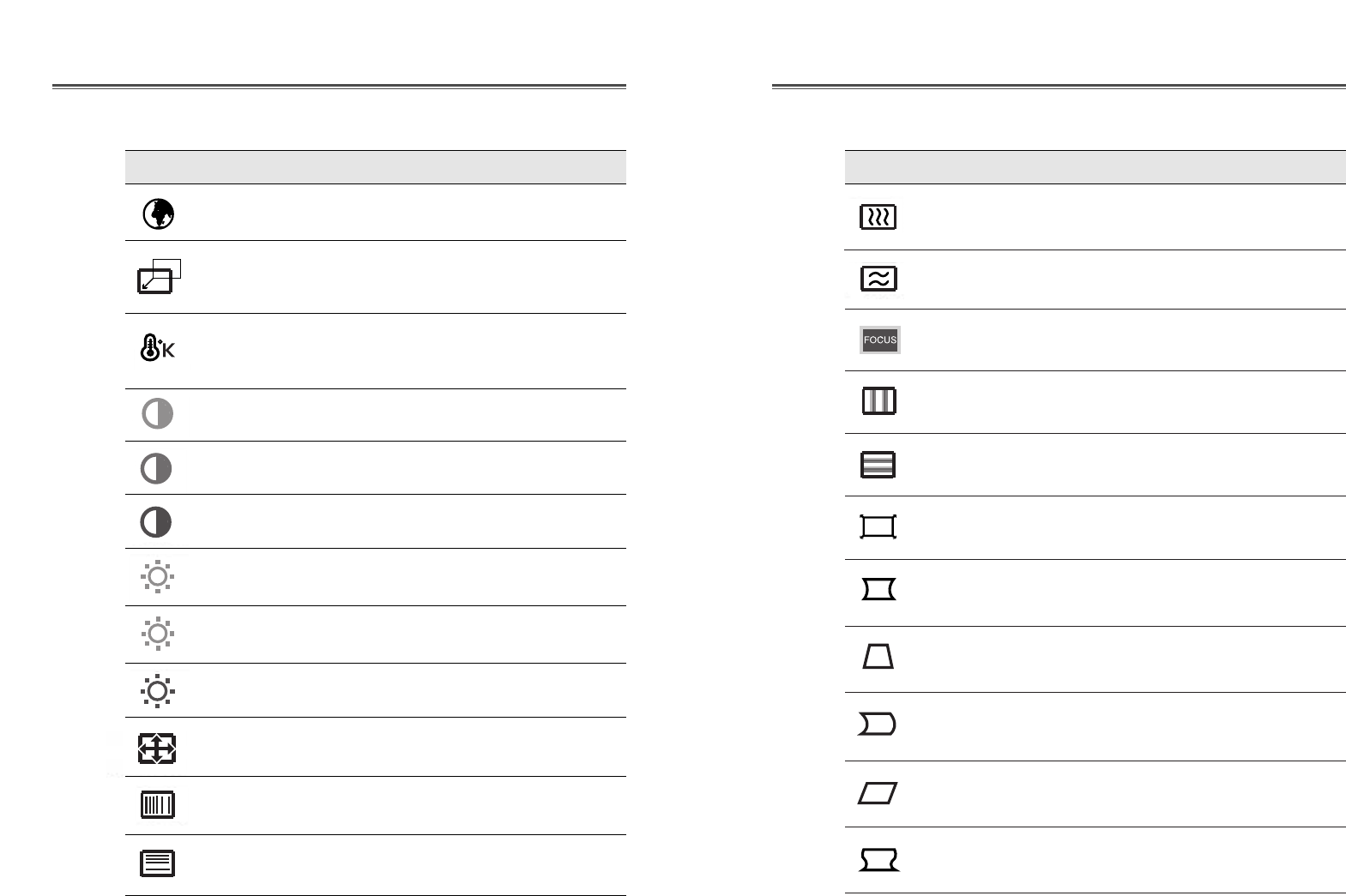Select the rectangle with corner dots icon
The height and width of the screenshot is (896, 1346).
point(878,526)
